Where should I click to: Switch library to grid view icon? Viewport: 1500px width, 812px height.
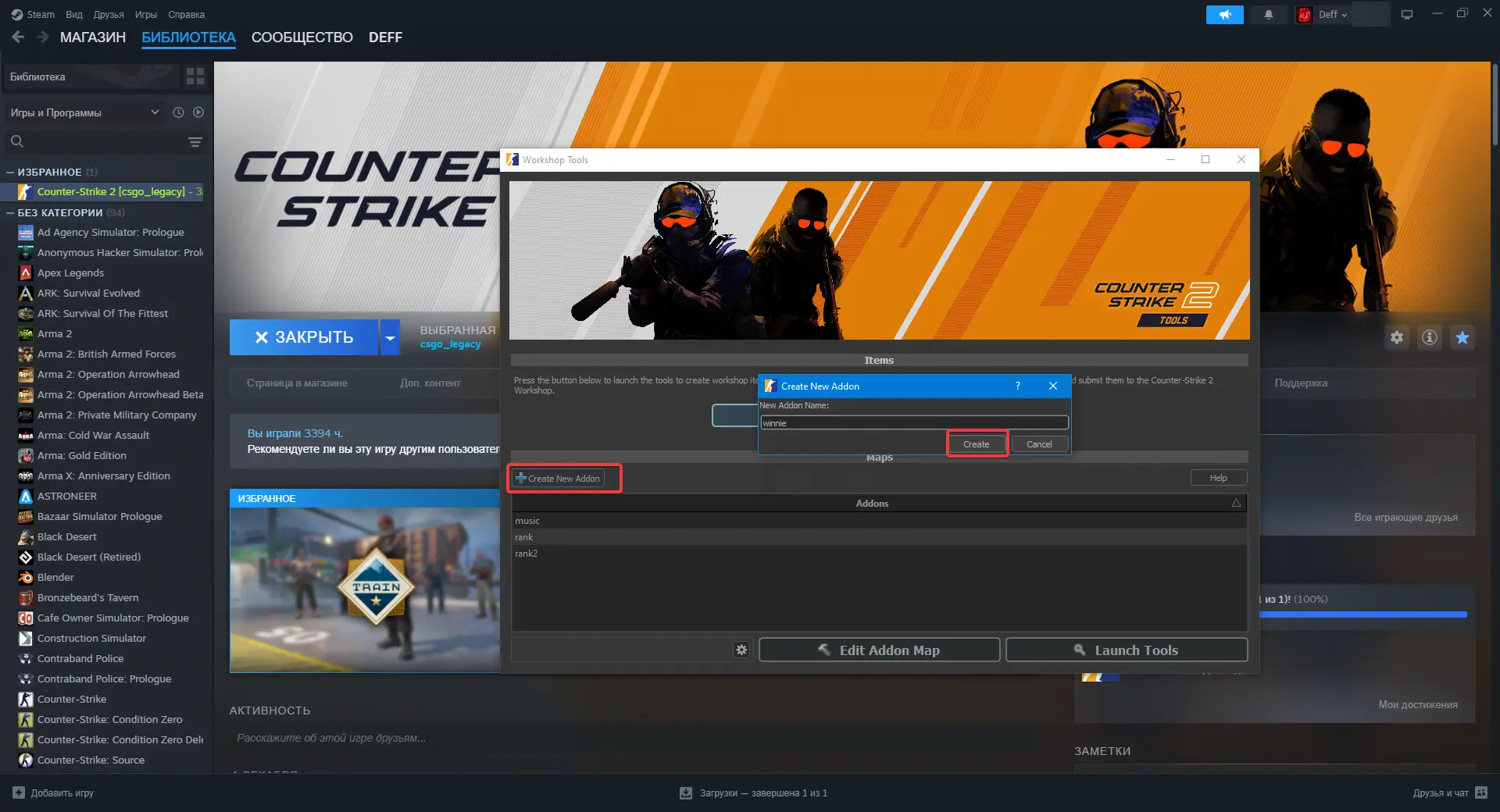(195, 77)
